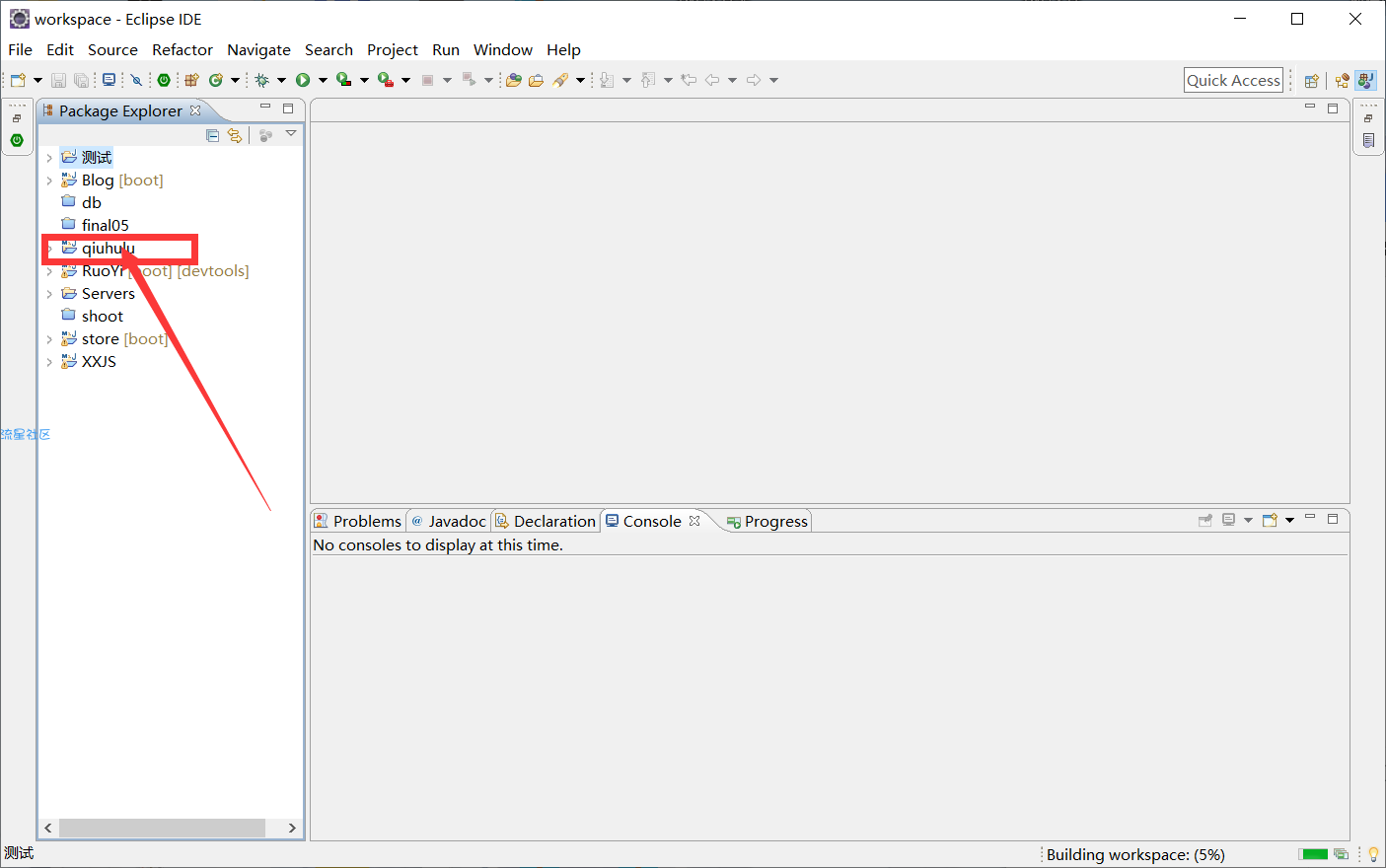Click the green Run button
Screen dimensions: 1386x868
click(x=303, y=80)
